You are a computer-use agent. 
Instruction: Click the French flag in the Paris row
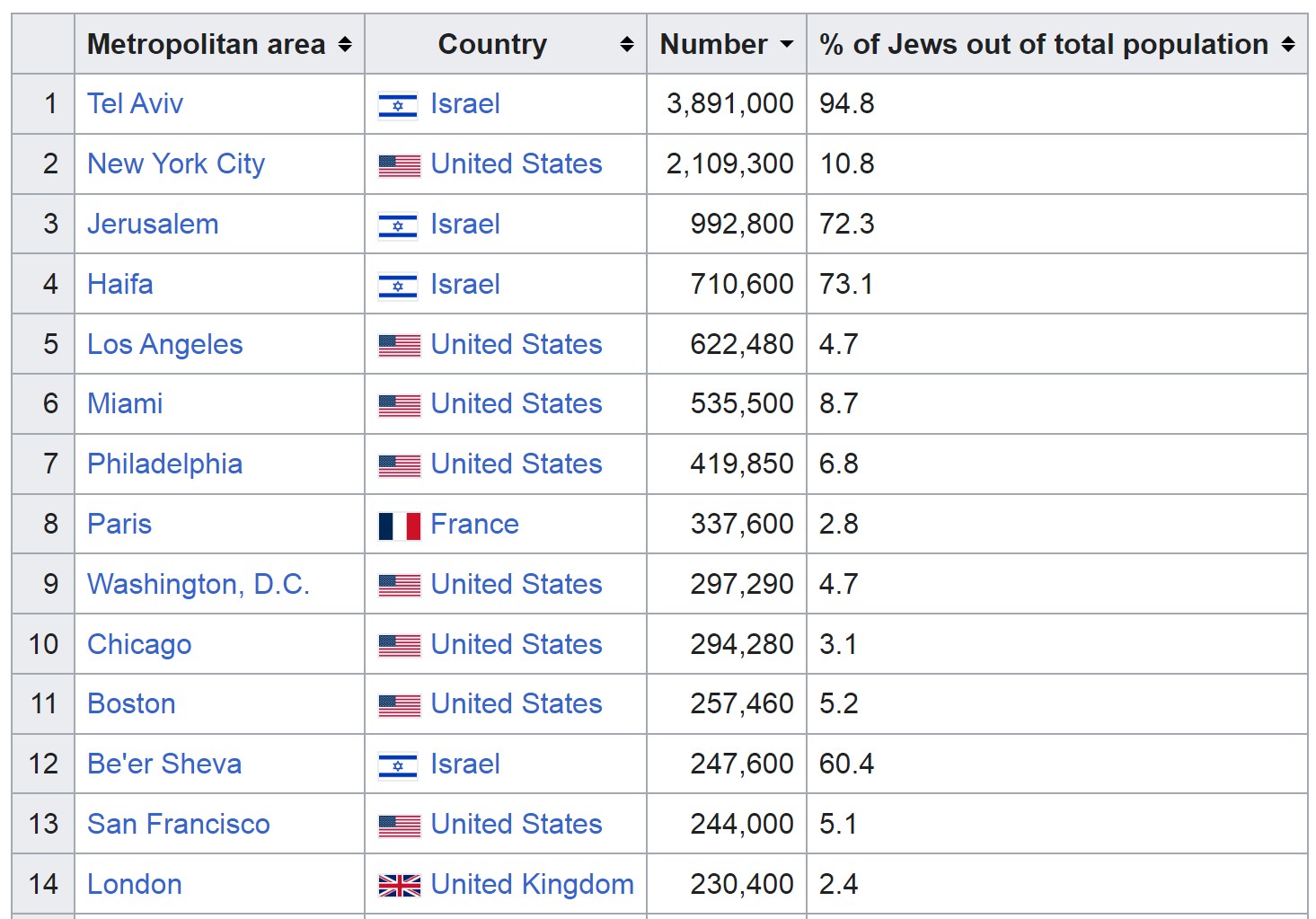pos(399,526)
